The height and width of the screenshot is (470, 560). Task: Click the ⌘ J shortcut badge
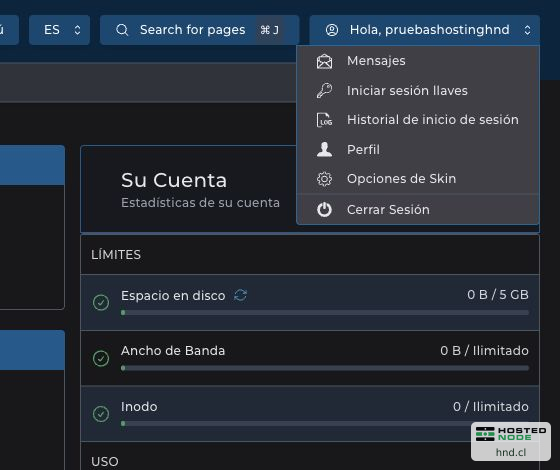(x=269, y=30)
